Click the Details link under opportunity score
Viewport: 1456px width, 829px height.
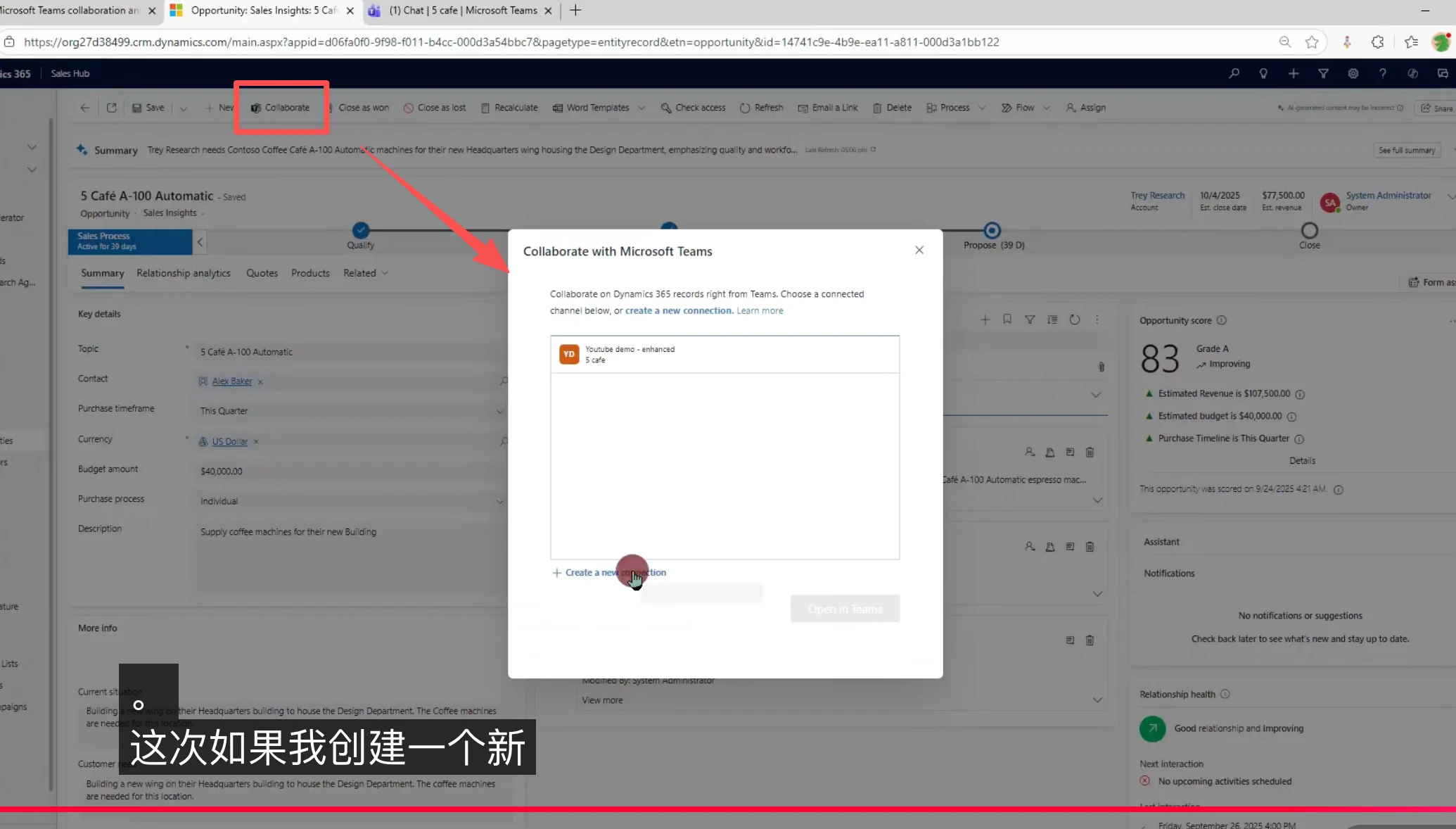tap(1303, 461)
